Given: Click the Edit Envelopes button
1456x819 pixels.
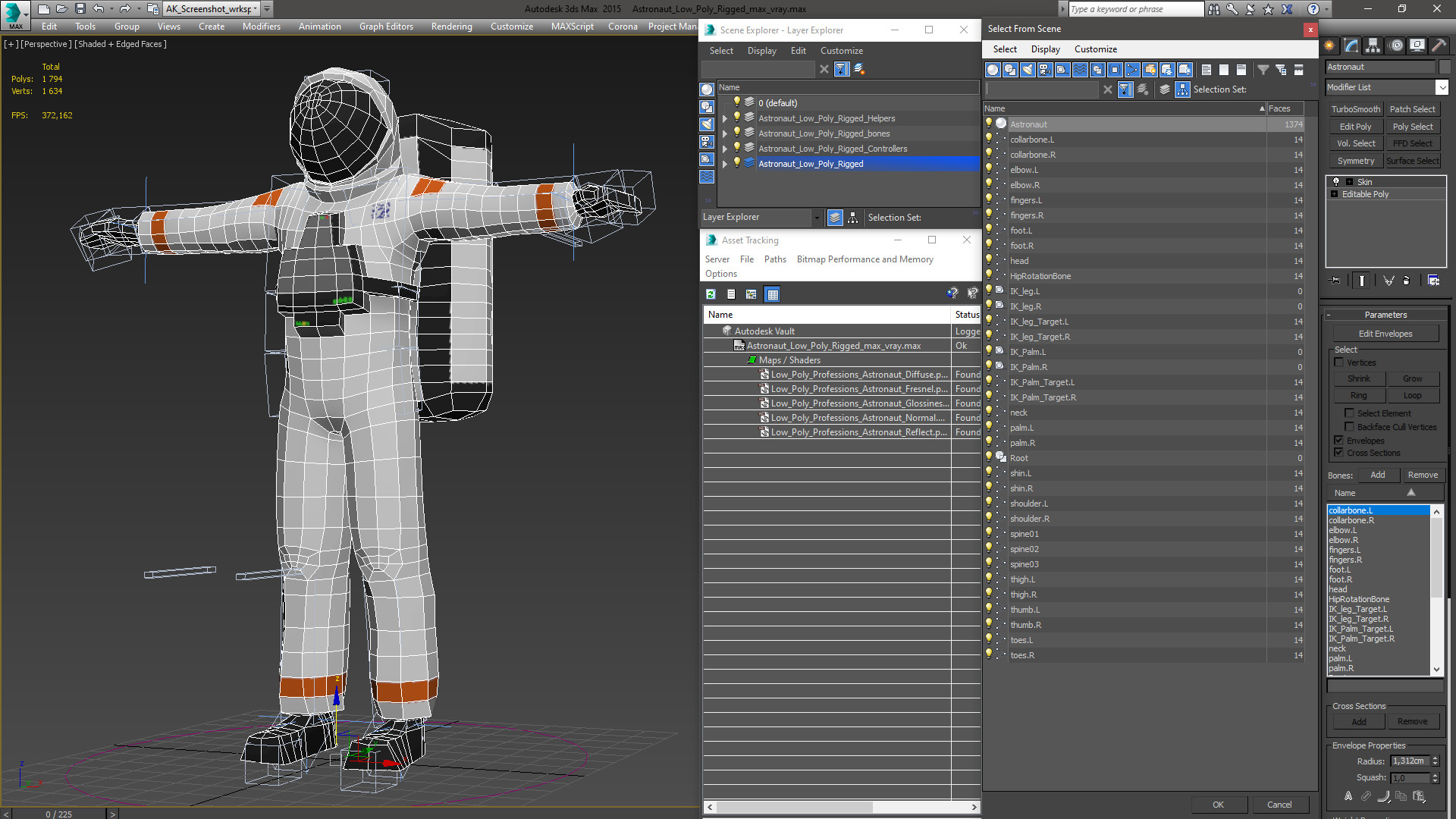Looking at the screenshot, I should click(1385, 334).
